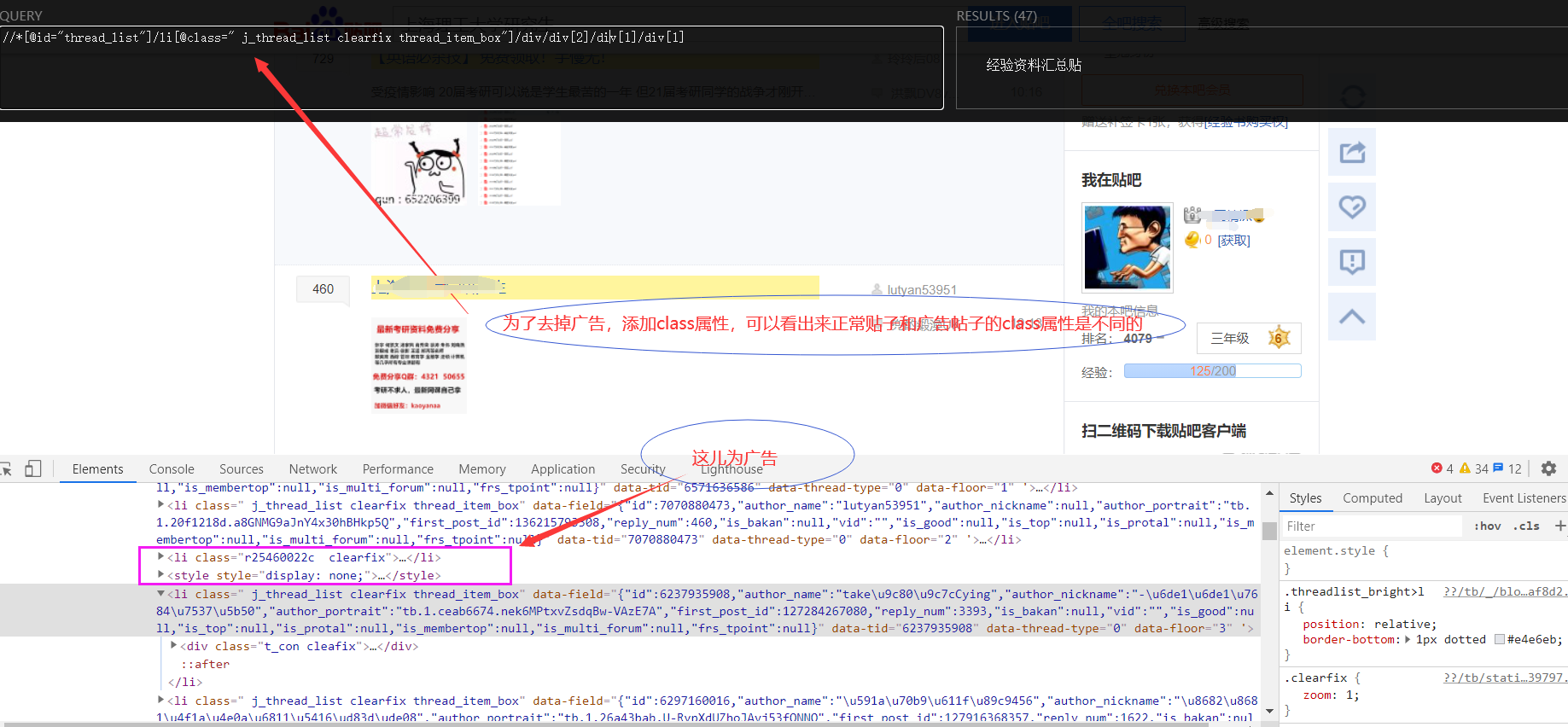Screen dimensions: 1568x727
Task: Open the Sources tab
Action: pyautogui.click(x=242, y=469)
